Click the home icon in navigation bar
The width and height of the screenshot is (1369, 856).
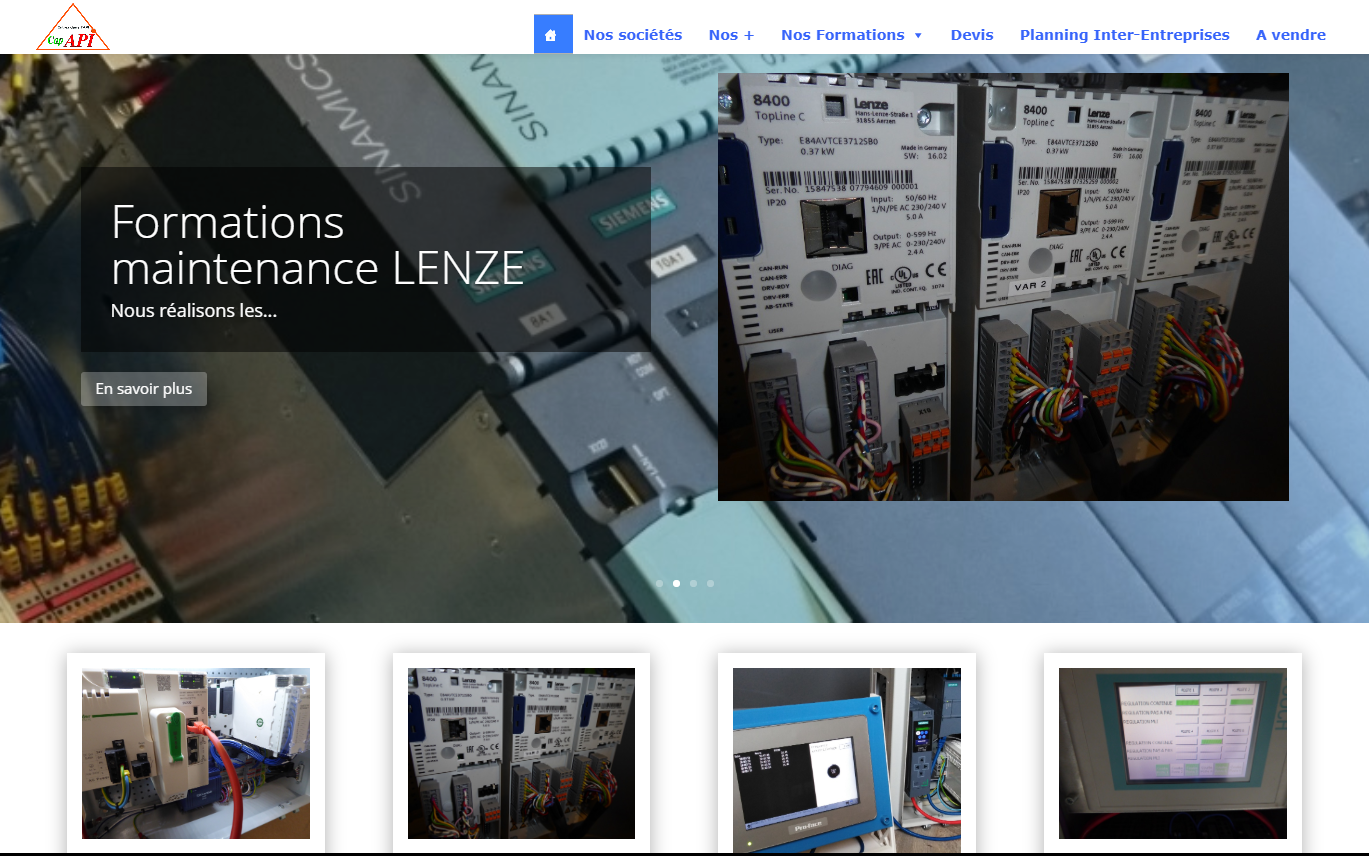[553, 34]
